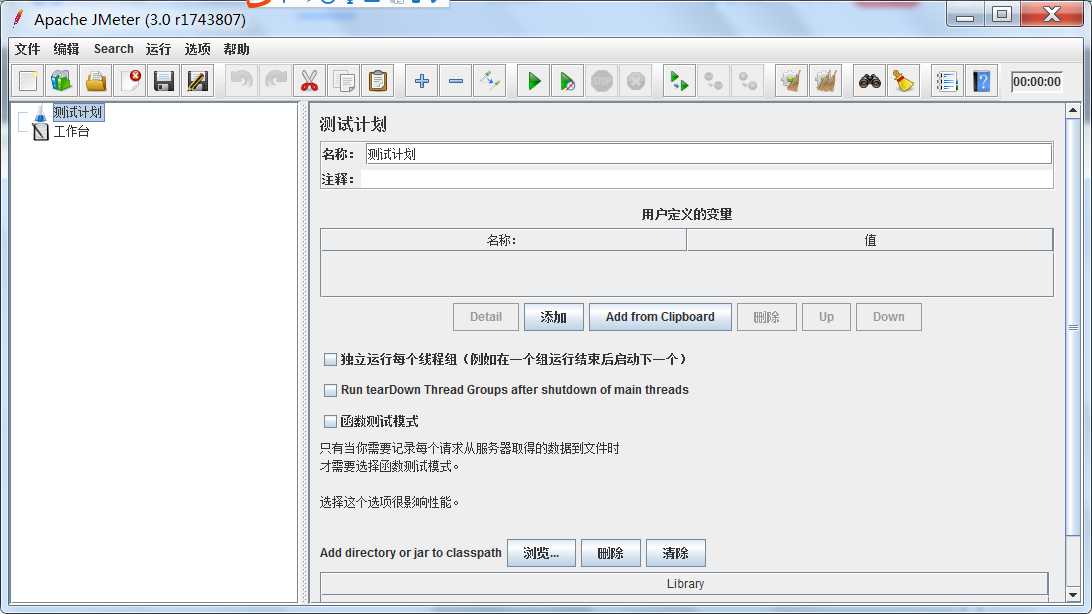Click the Toggle enable/disable icon
Screen dimensions: 1092x614
pyautogui.click(x=490, y=81)
